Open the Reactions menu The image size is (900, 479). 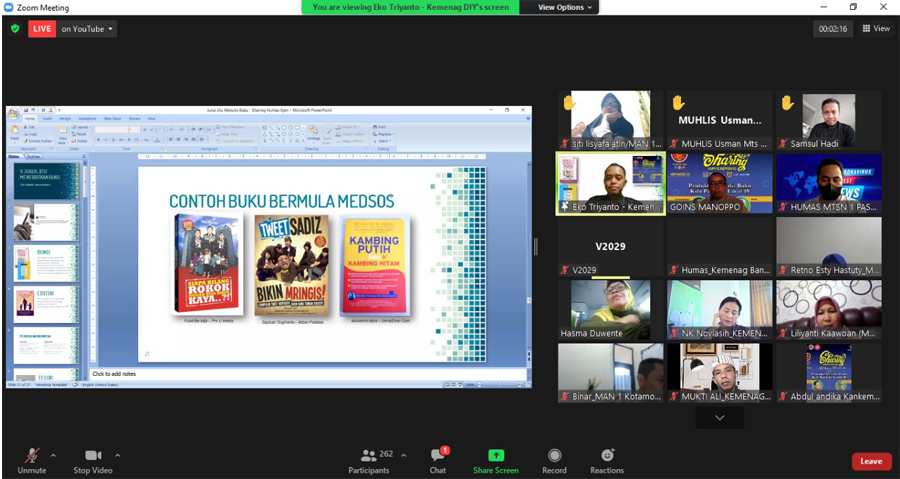(607, 456)
